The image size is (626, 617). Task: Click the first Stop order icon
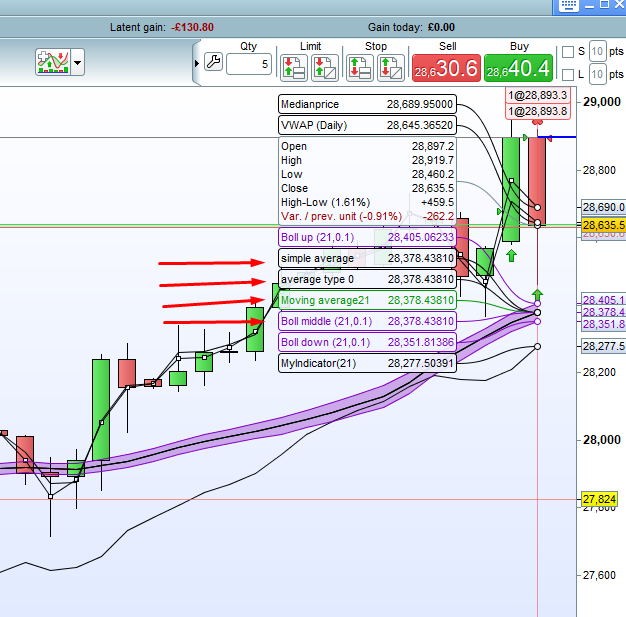click(360, 68)
